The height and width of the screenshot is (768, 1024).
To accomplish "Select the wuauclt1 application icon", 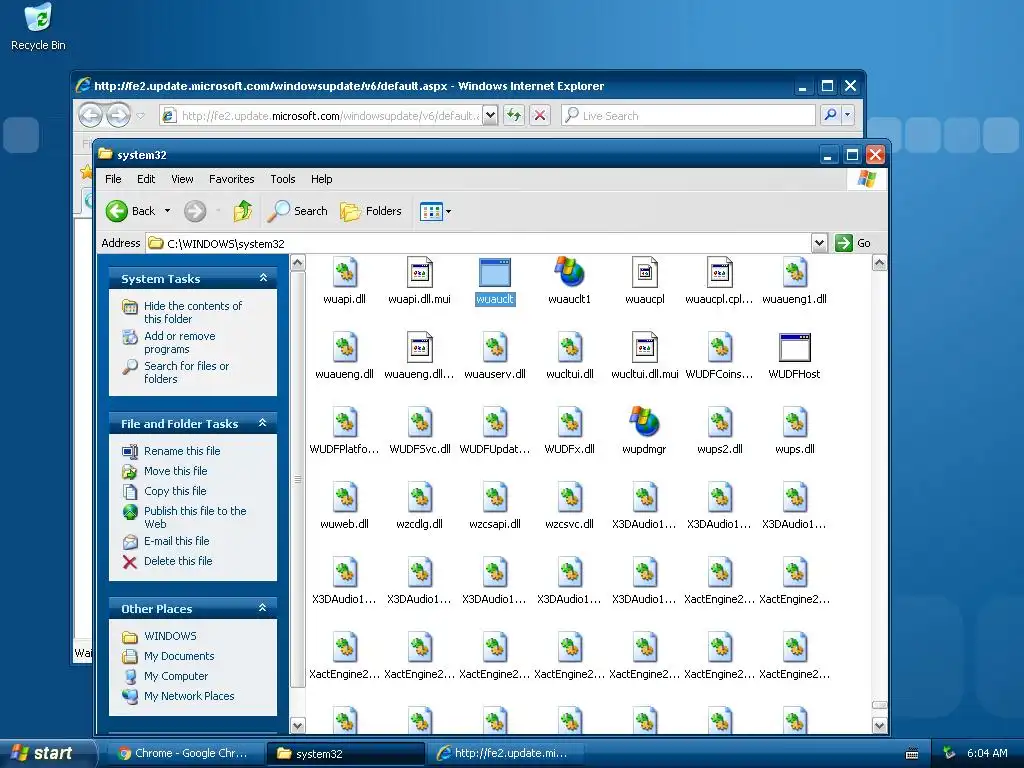I will pos(569,272).
